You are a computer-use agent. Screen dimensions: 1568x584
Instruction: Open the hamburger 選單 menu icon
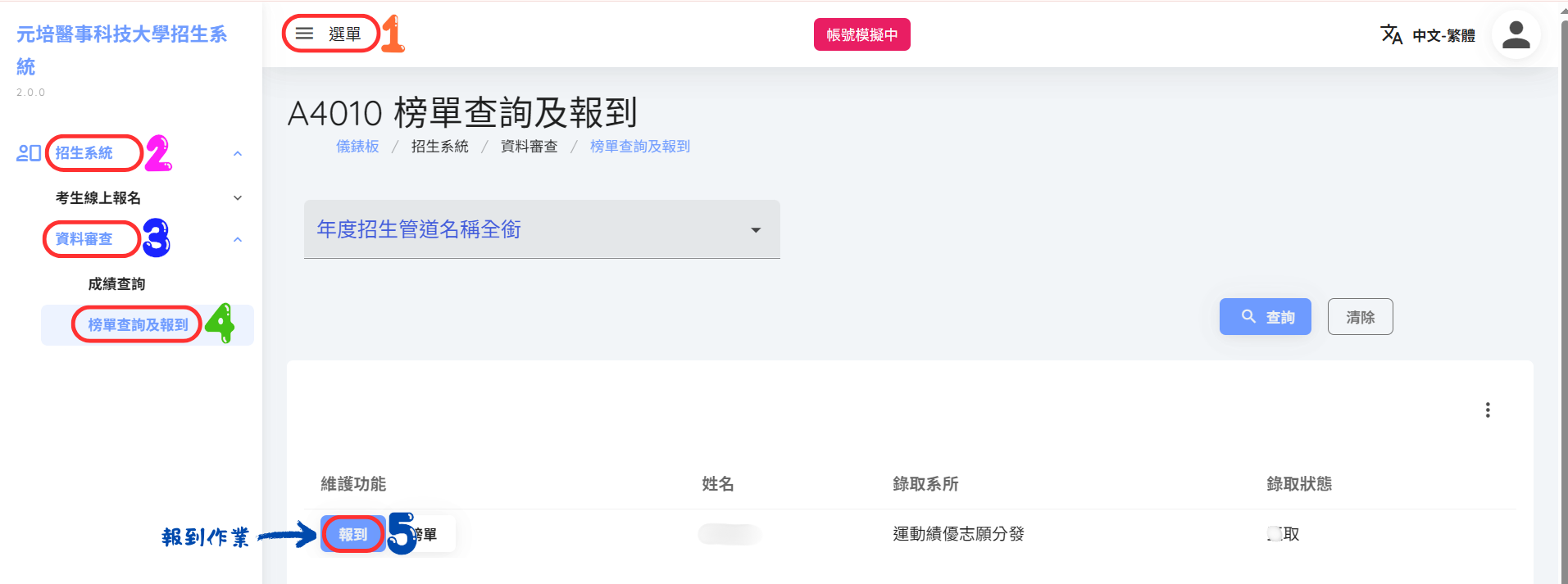(x=304, y=34)
